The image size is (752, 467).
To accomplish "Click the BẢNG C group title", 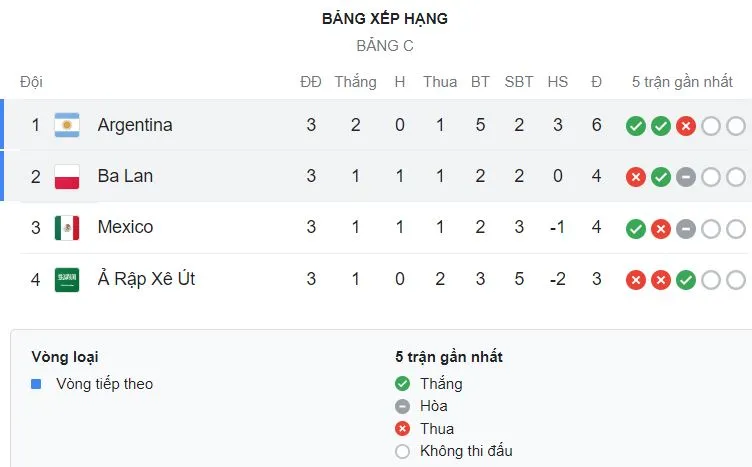I will 385,46.
